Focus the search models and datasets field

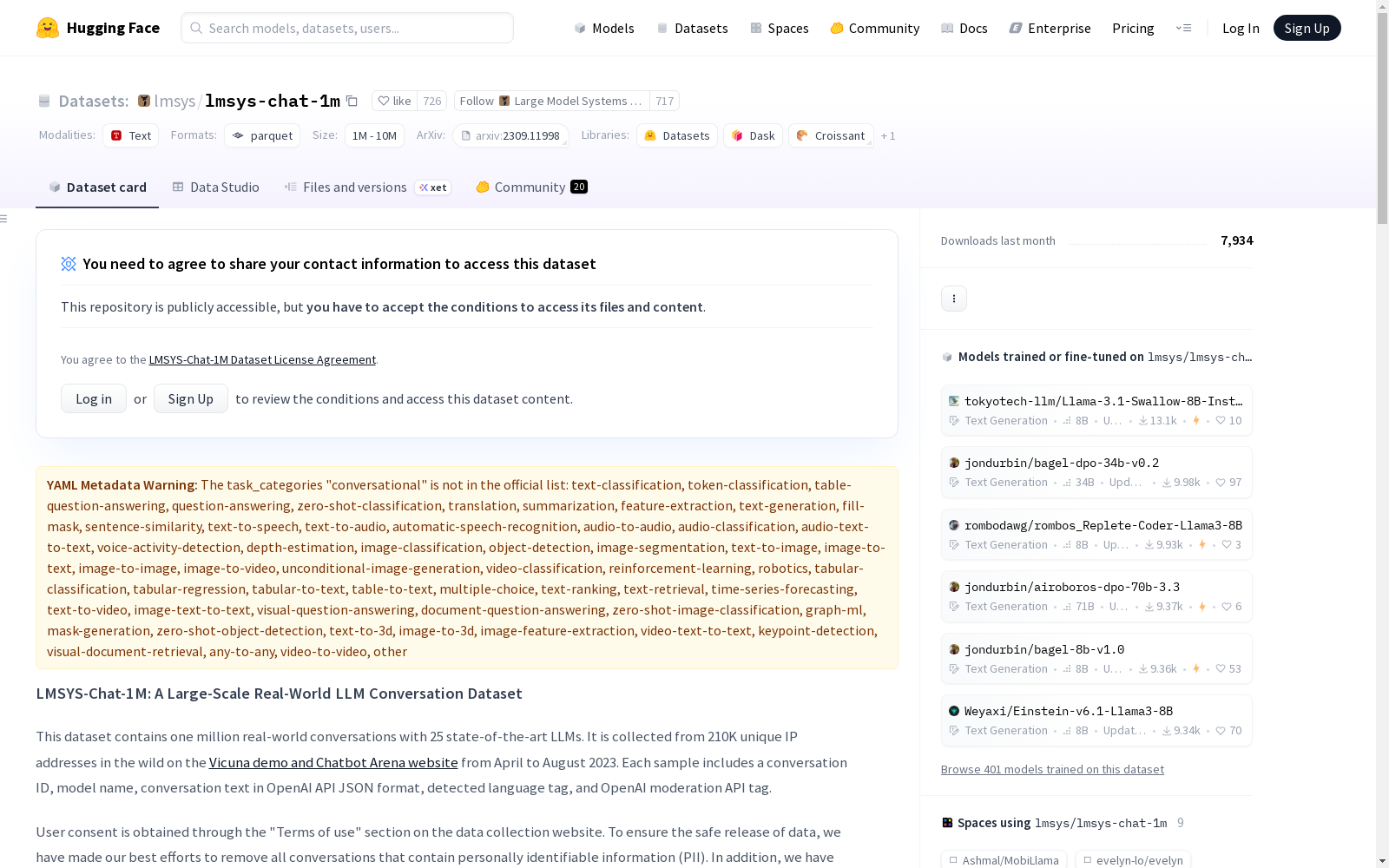tap(347, 28)
